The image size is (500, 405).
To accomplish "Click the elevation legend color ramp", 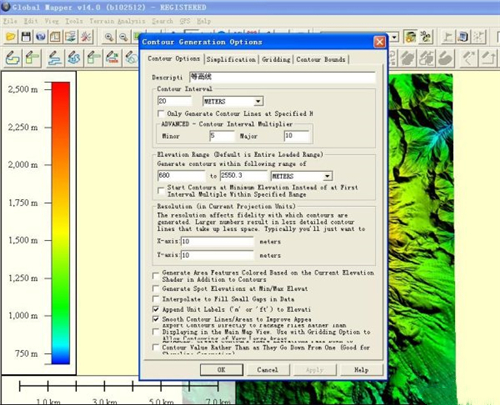I will point(61,223).
